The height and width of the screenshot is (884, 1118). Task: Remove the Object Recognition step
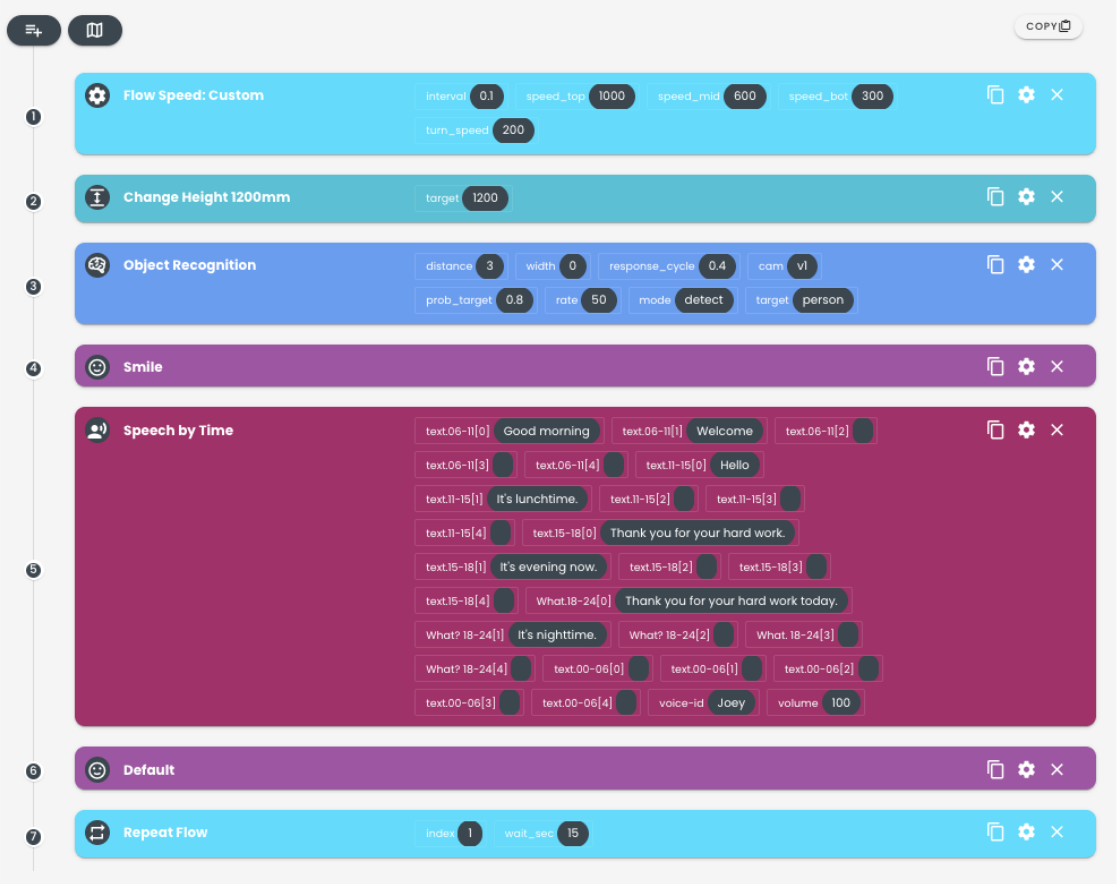(x=1057, y=264)
